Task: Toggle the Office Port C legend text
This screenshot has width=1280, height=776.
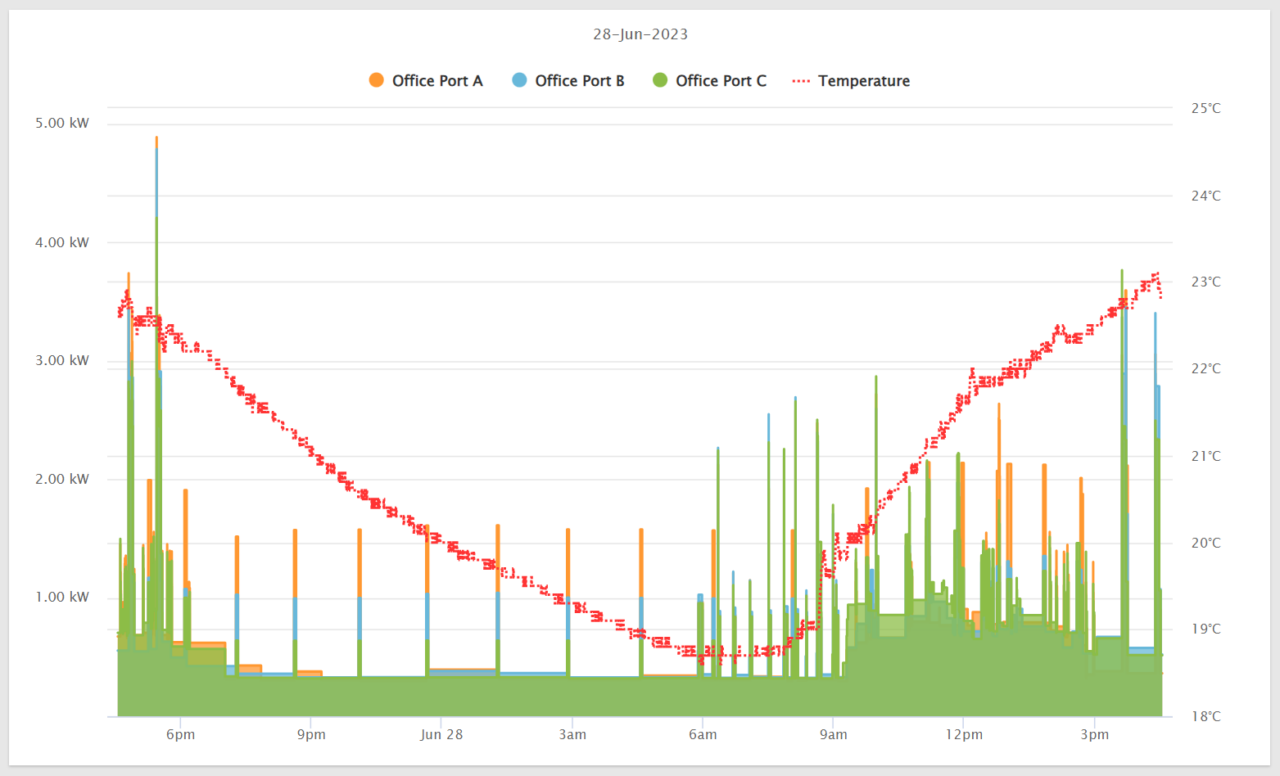Action: (721, 81)
